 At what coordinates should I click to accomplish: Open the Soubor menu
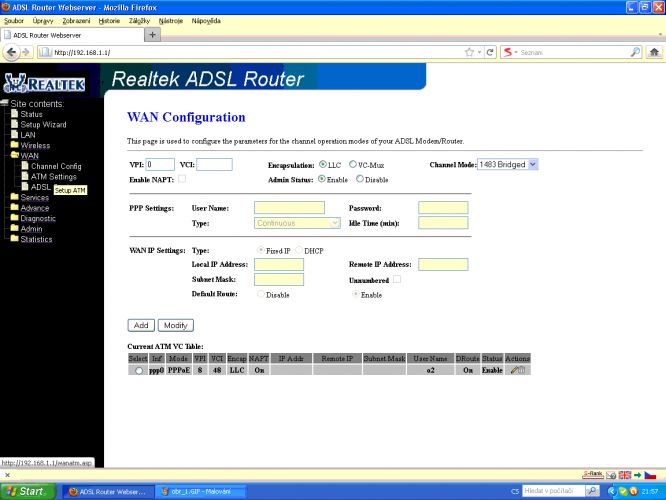click(x=14, y=21)
